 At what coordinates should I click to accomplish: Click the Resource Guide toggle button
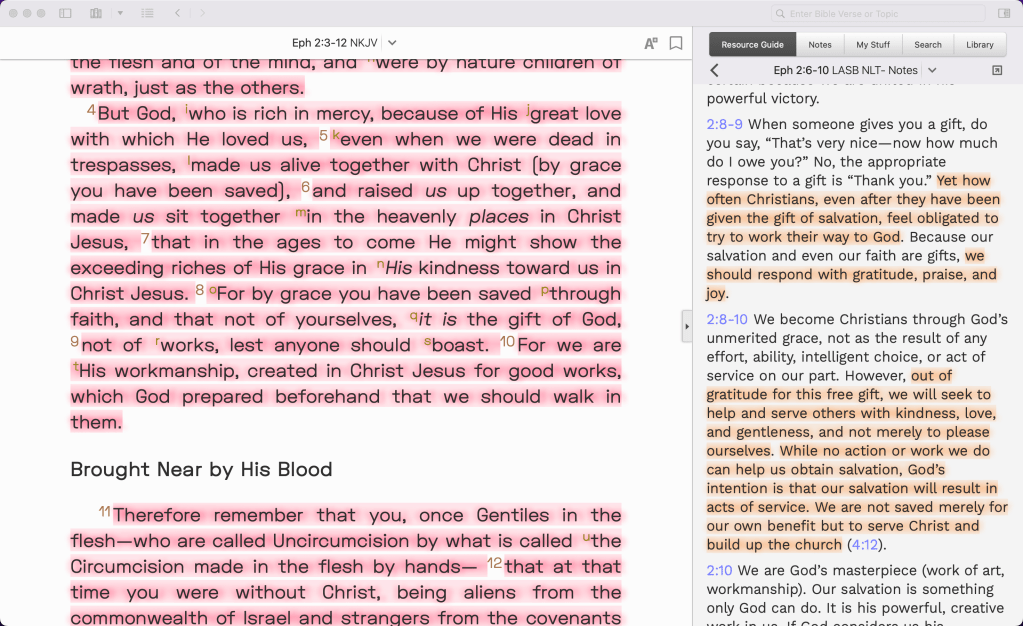[752, 45]
